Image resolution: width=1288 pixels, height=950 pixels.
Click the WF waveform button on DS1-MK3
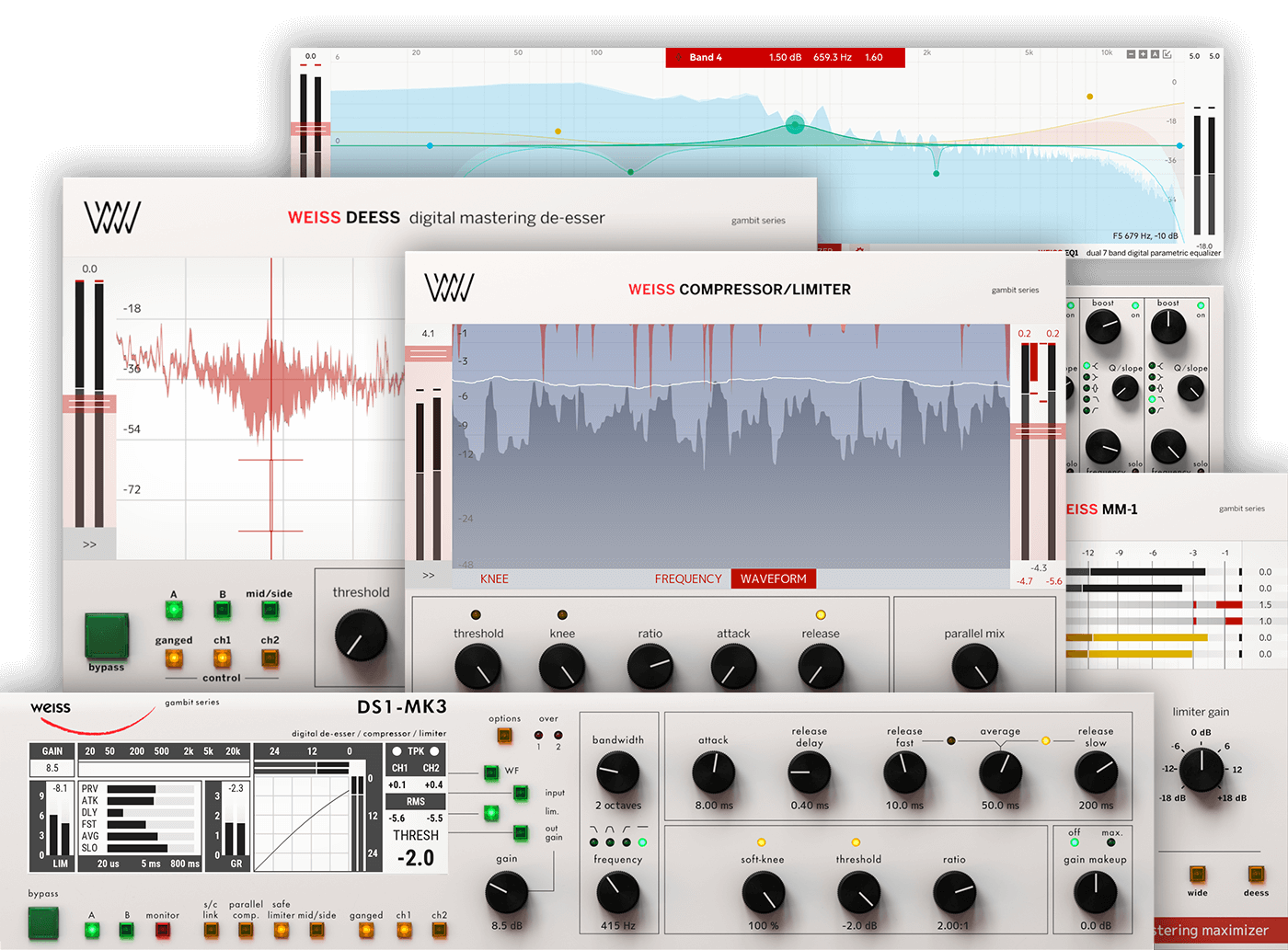tap(491, 772)
